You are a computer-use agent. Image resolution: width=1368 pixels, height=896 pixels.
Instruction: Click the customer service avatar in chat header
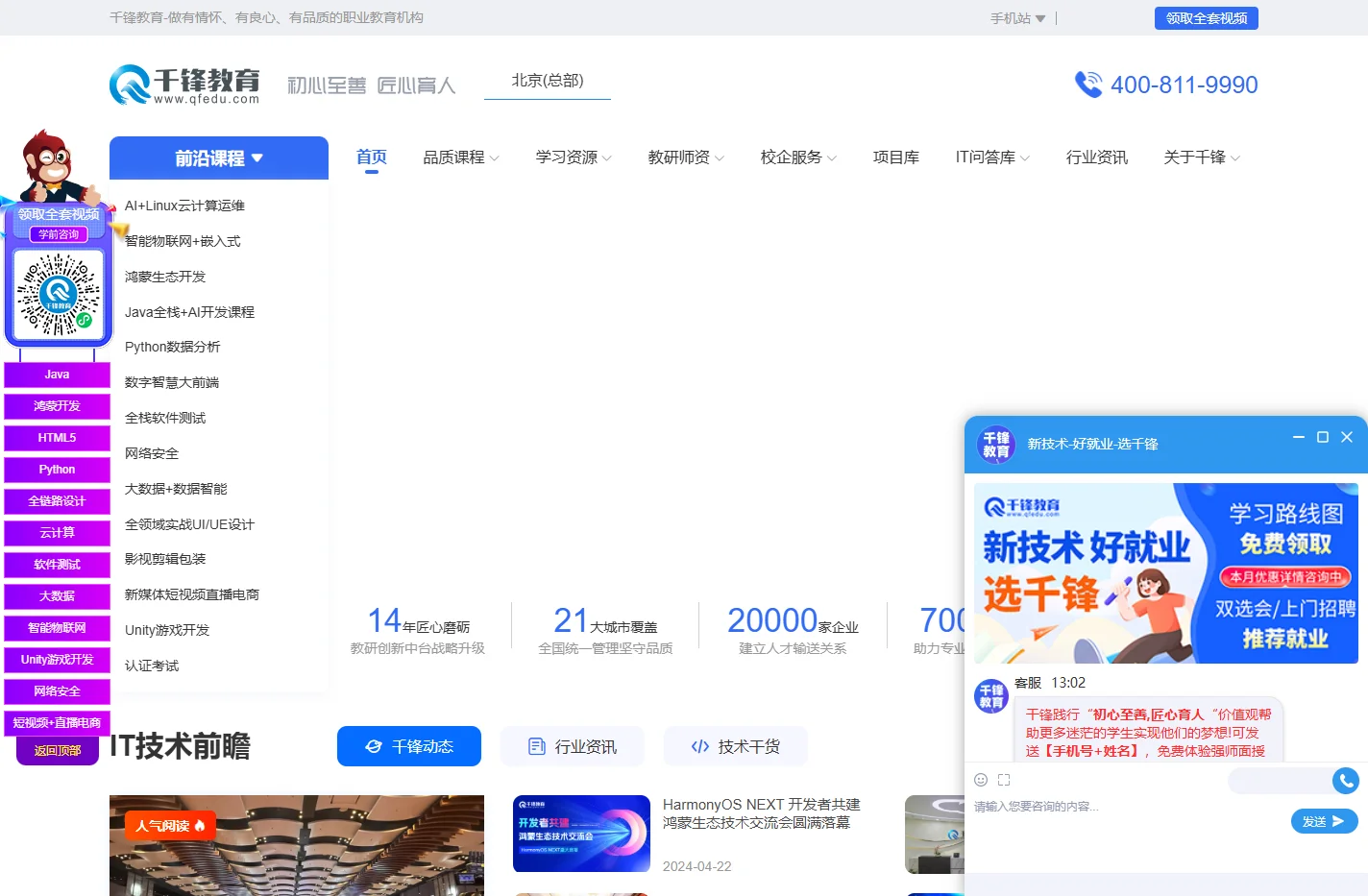point(996,445)
